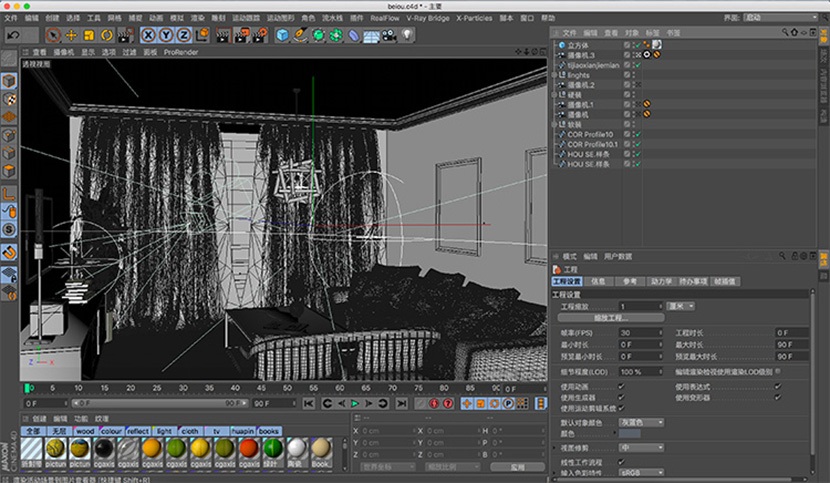Select the black cgaxis material ball
The width and height of the screenshot is (830, 483).
pyautogui.click(x=102, y=449)
